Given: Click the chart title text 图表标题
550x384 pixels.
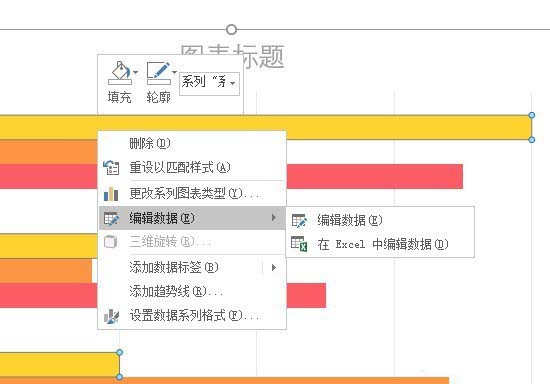Looking at the screenshot, I should click(232, 56).
